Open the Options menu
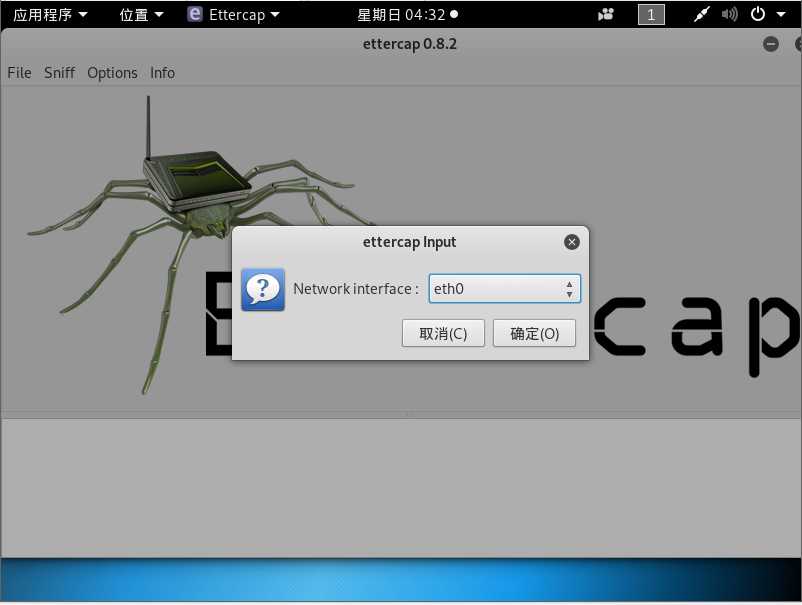 point(112,73)
